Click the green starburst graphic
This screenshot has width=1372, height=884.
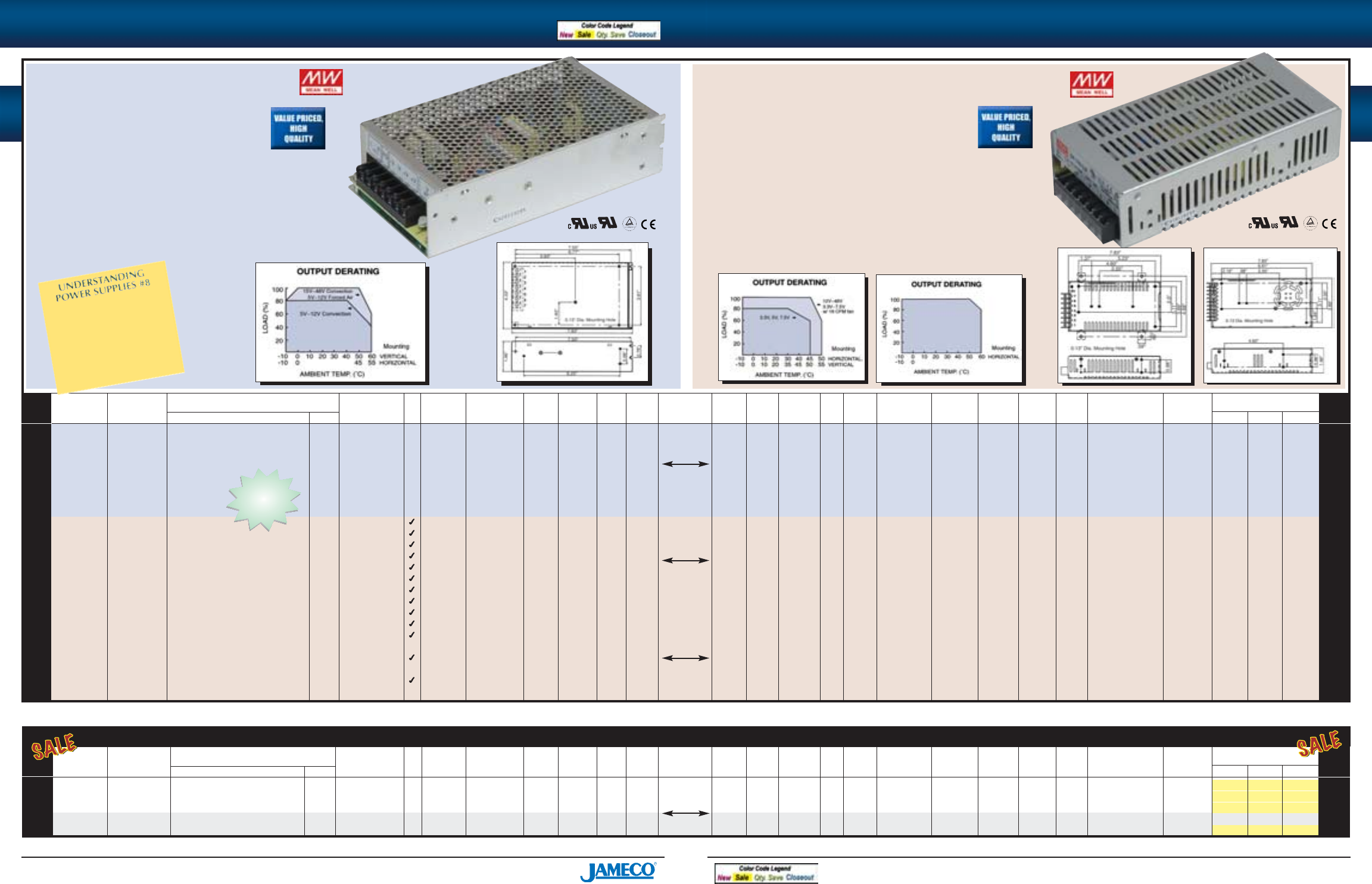tap(263, 499)
